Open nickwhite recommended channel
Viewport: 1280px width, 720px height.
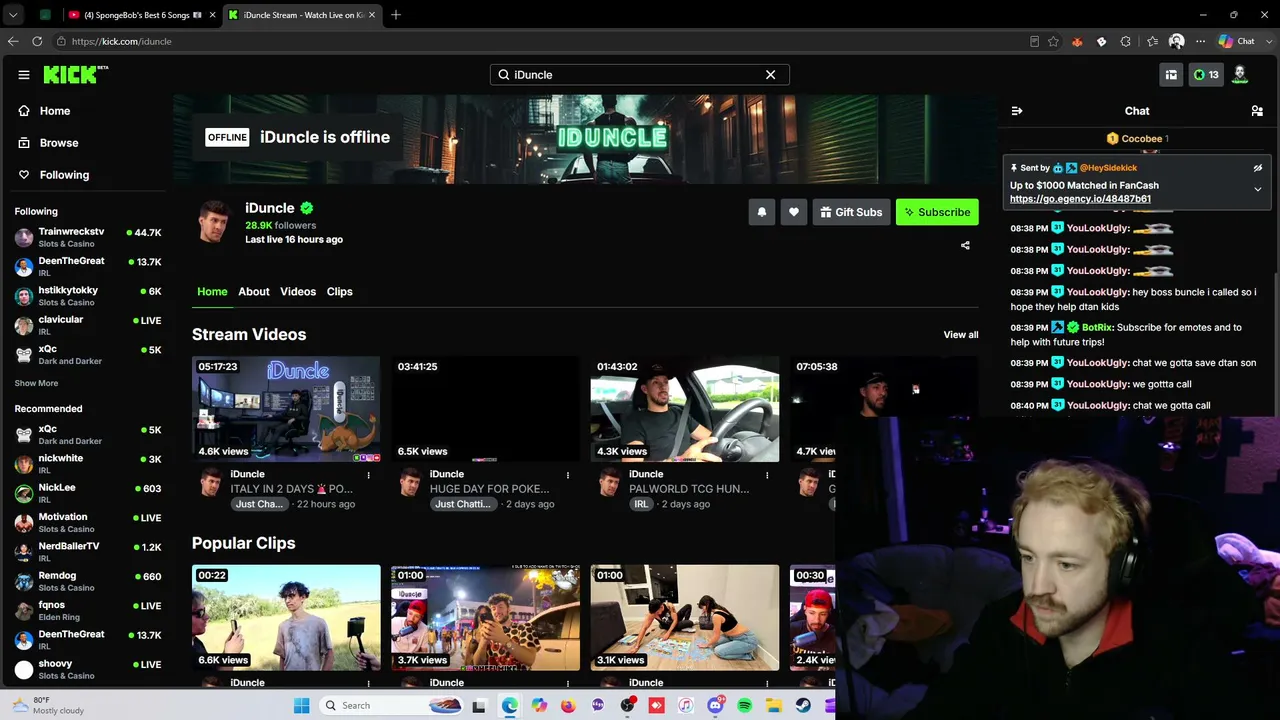point(86,464)
